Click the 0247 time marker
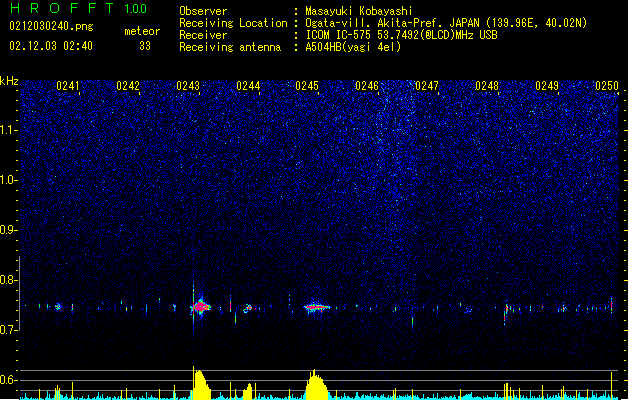Viewport: 629px width, 400px height. point(427,86)
